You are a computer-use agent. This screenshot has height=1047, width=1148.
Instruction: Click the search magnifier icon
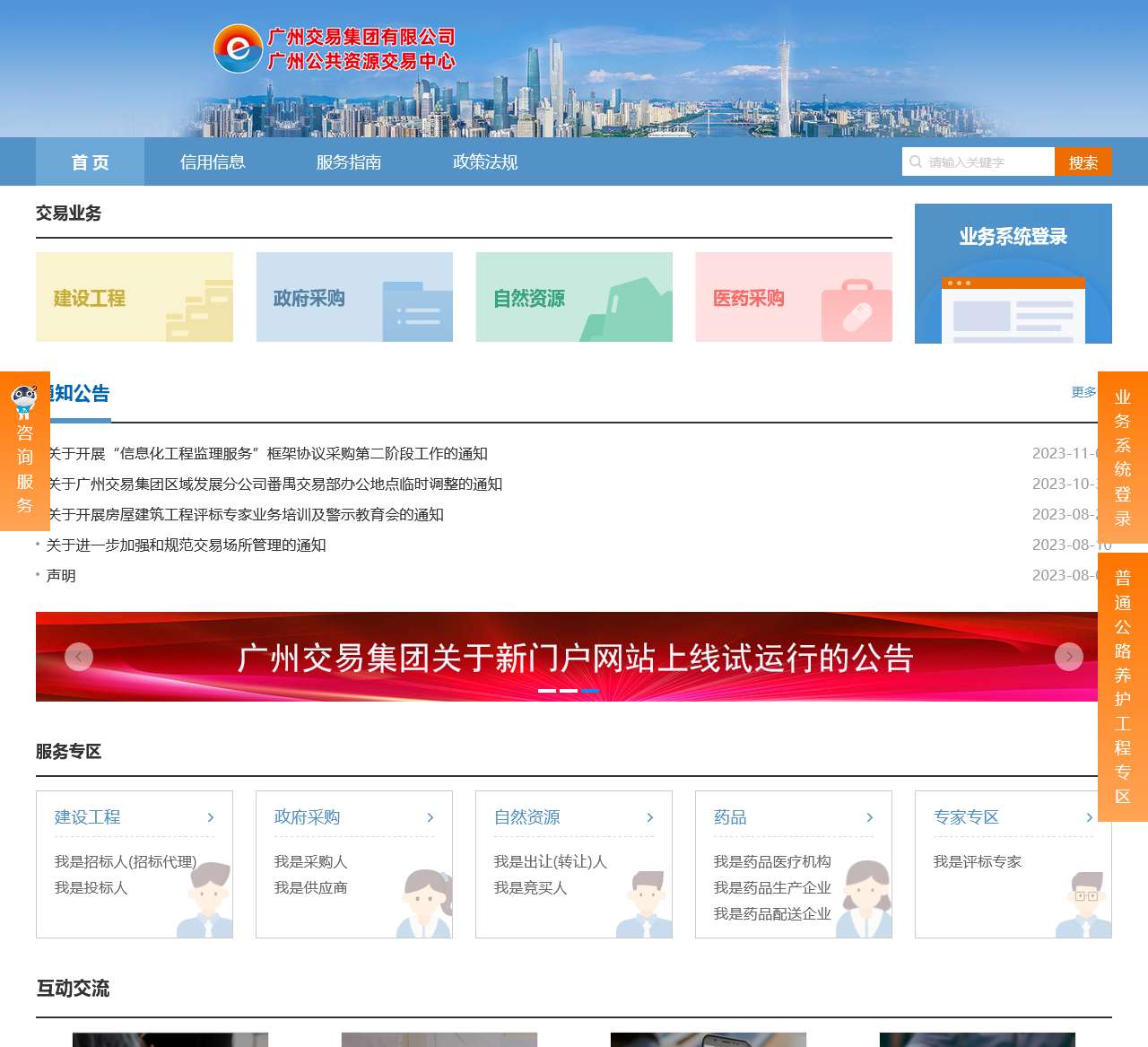(x=916, y=161)
